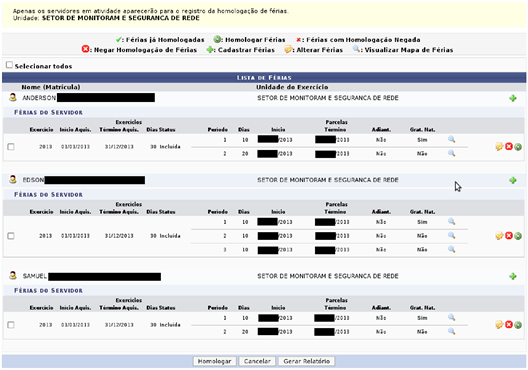Click ANDERSON's user profile icon
Image resolution: width=528 pixels, height=370 pixels.
(13, 98)
